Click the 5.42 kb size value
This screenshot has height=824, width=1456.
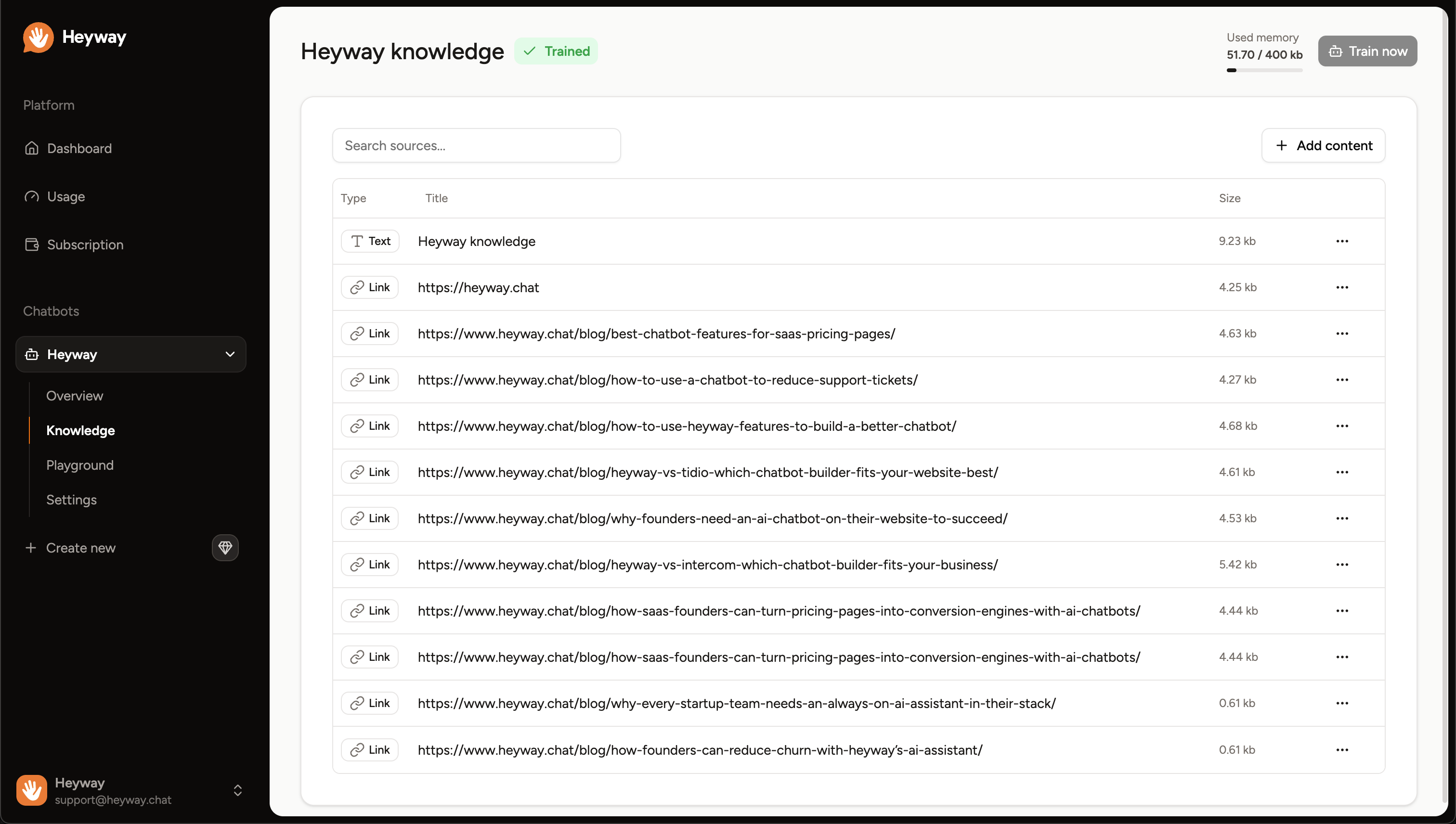click(1237, 565)
